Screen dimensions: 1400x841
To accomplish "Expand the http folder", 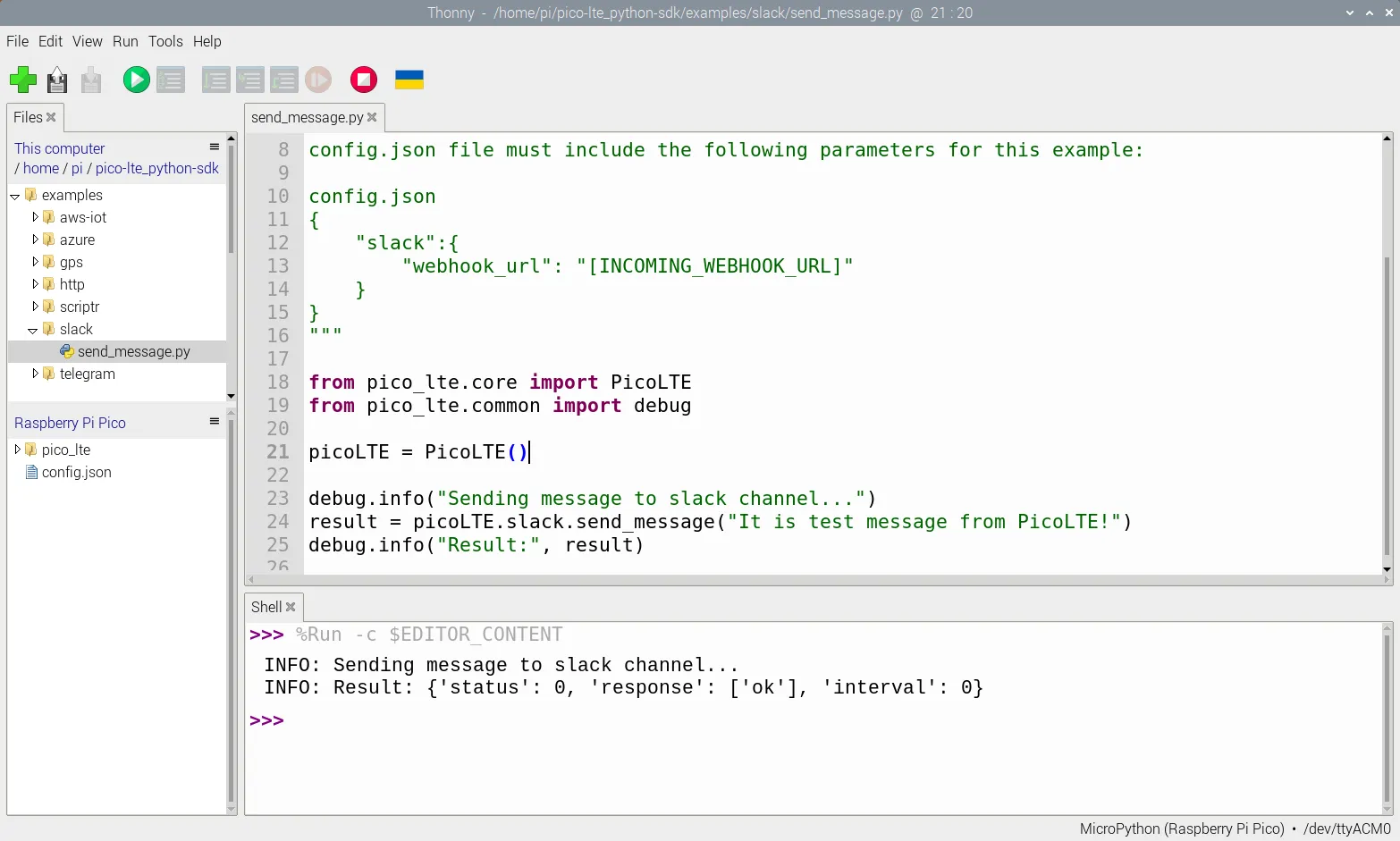I will point(35,284).
